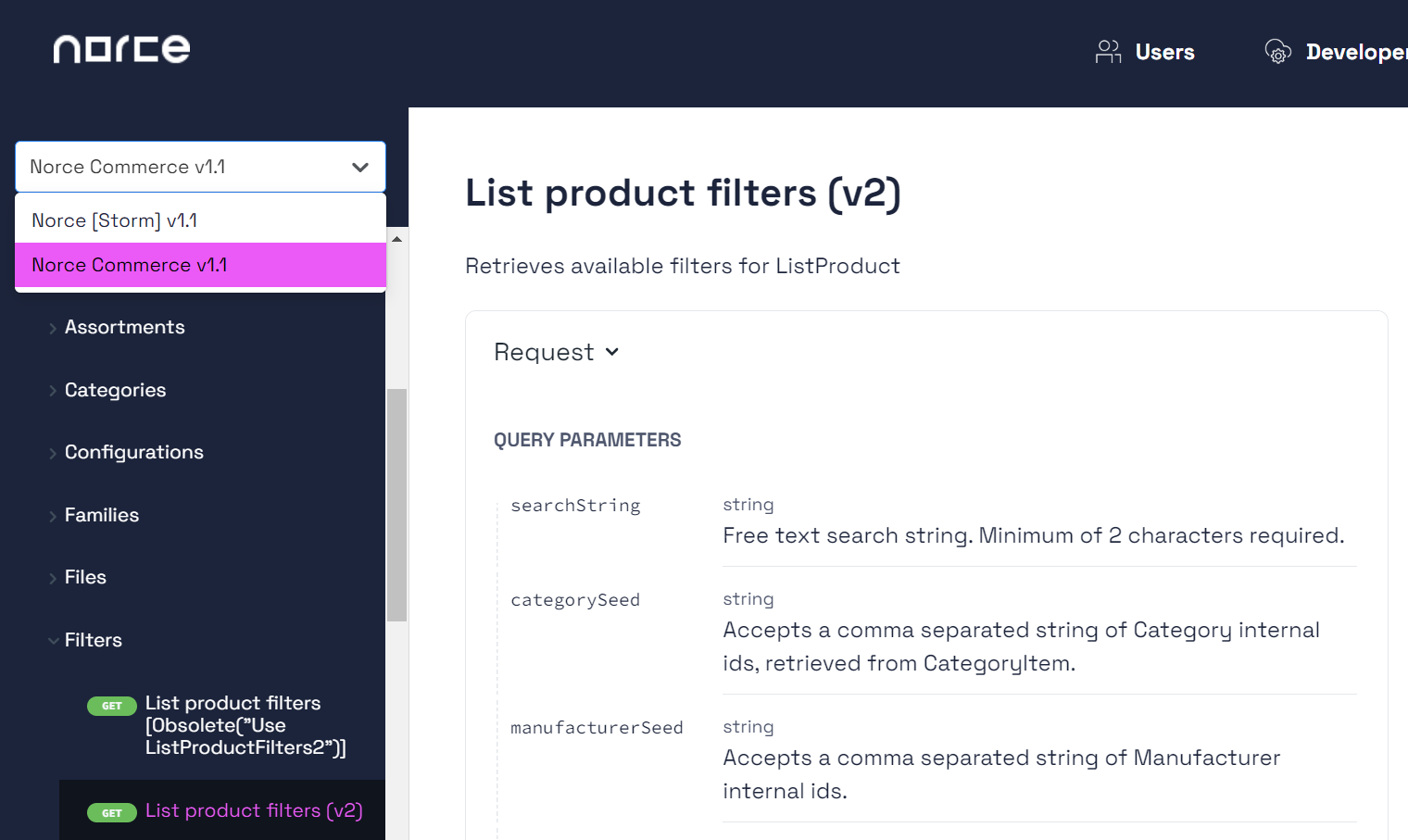Viewport: 1408px width, 840px height.
Task: Select Norce [Storm] v1.1 option
Action: [200, 220]
